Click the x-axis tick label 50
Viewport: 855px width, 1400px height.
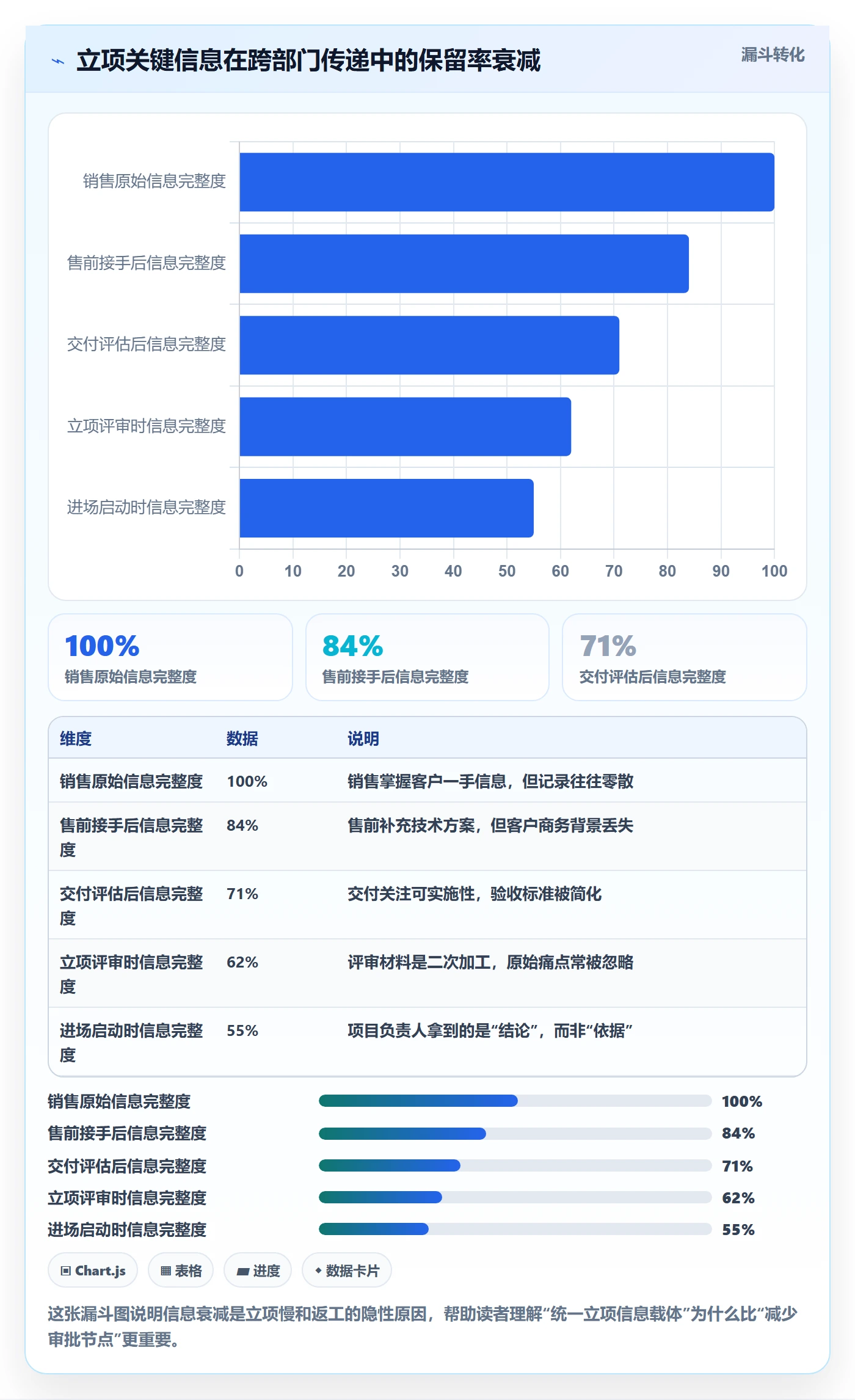507,571
